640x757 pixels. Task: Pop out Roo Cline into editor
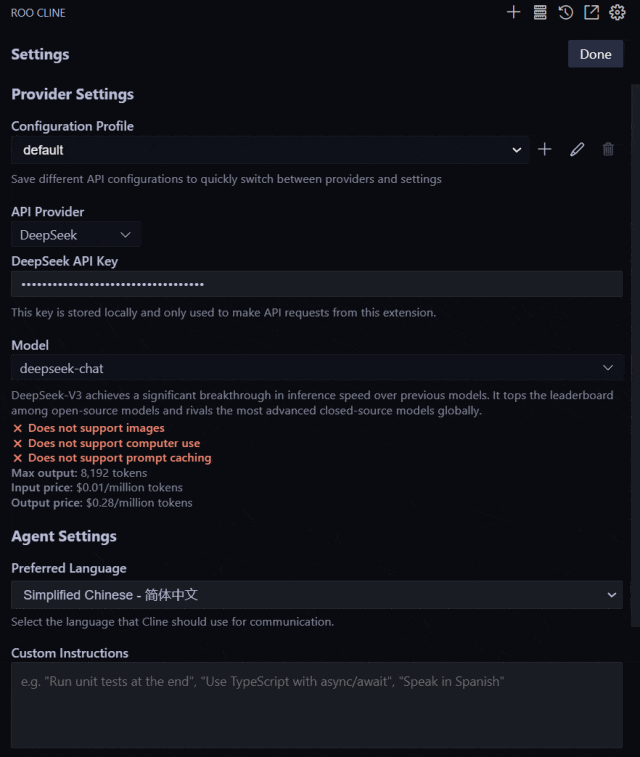point(592,13)
